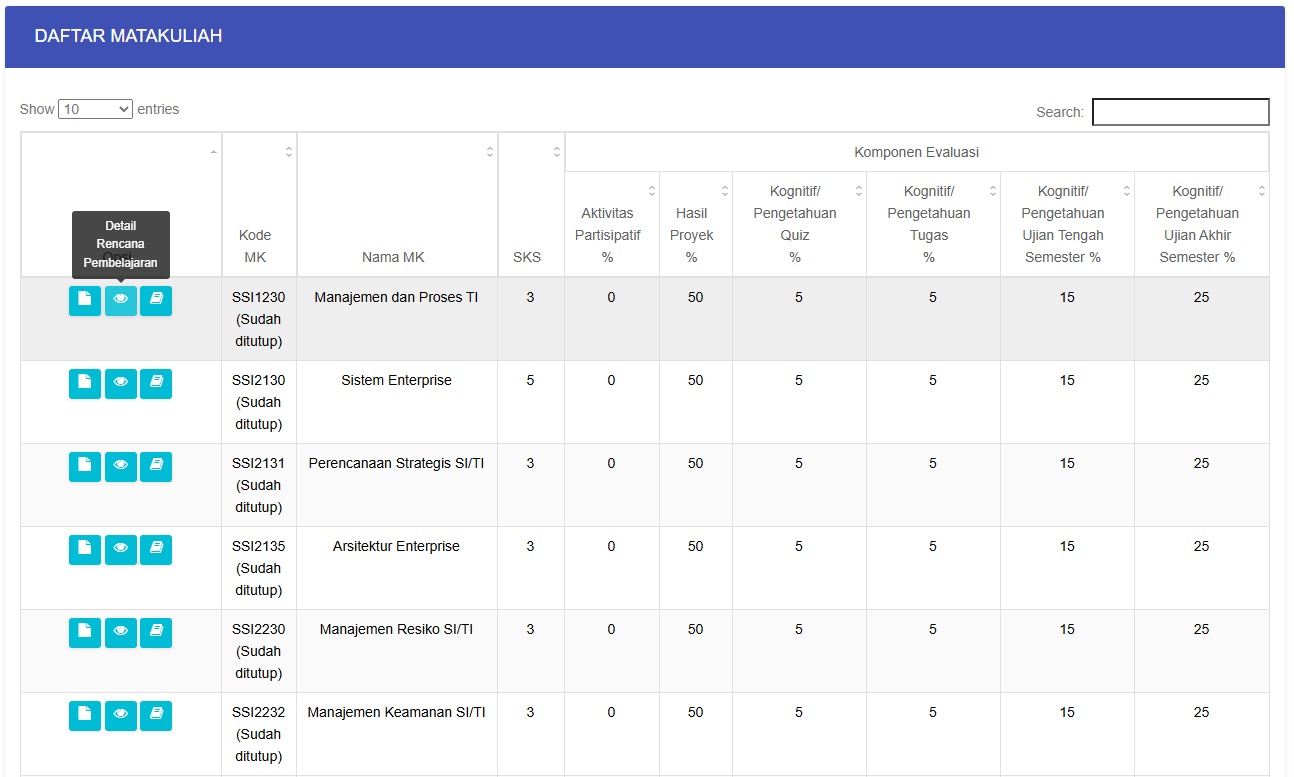Focus the Search input field
This screenshot has width=1294, height=777.
tap(1181, 112)
